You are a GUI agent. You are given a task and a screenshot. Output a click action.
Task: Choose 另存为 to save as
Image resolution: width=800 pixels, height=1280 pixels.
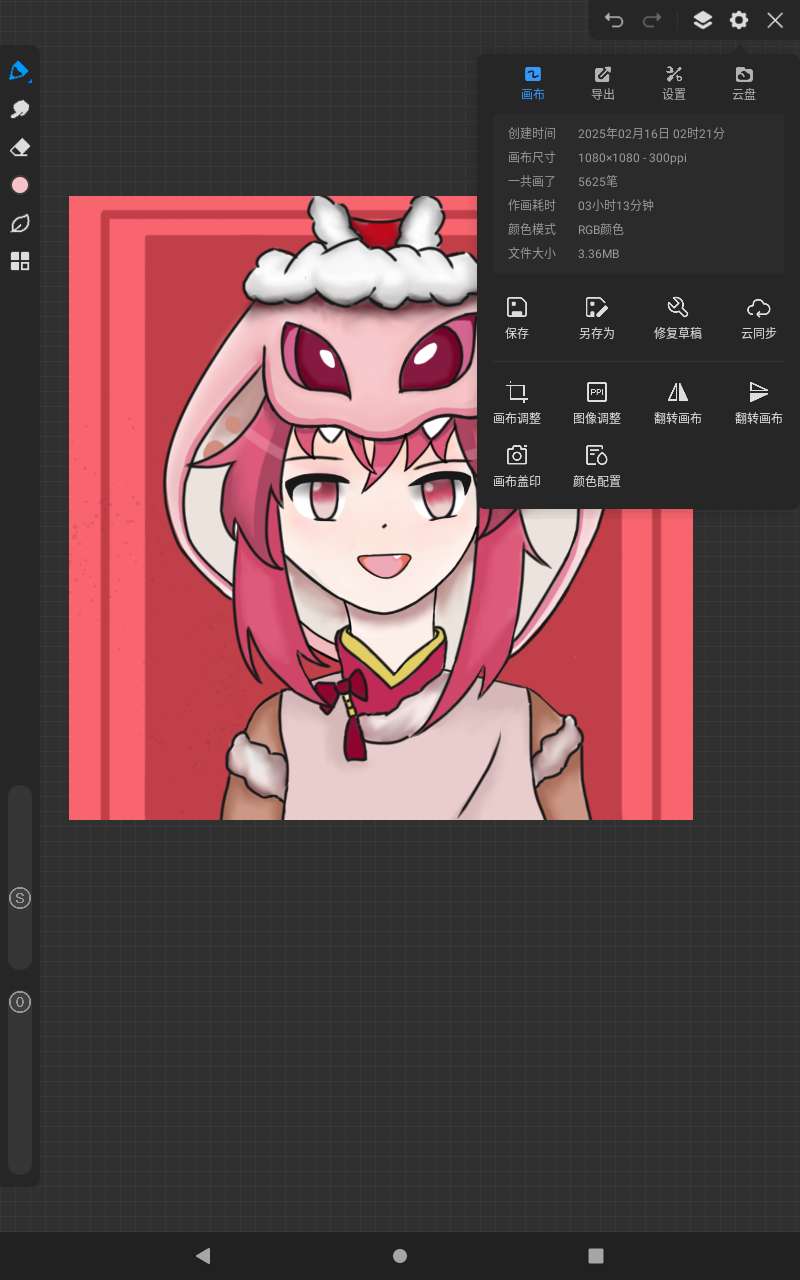pyautogui.click(x=596, y=318)
